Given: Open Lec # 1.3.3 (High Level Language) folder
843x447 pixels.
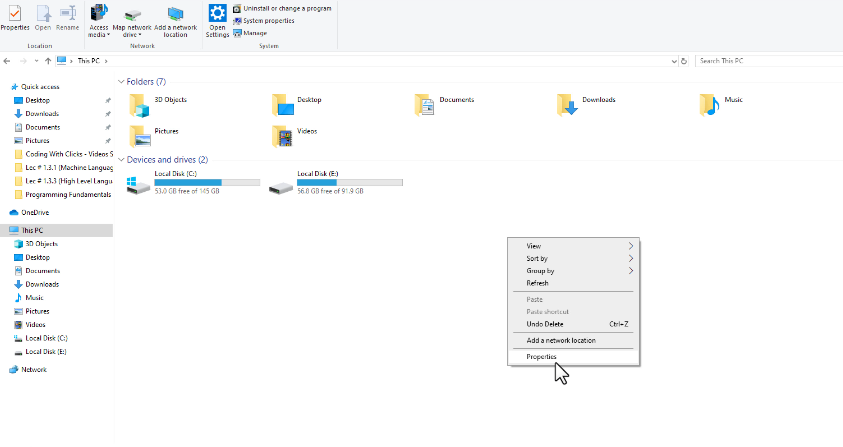Looking at the screenshot, I should tap(63, 181).
